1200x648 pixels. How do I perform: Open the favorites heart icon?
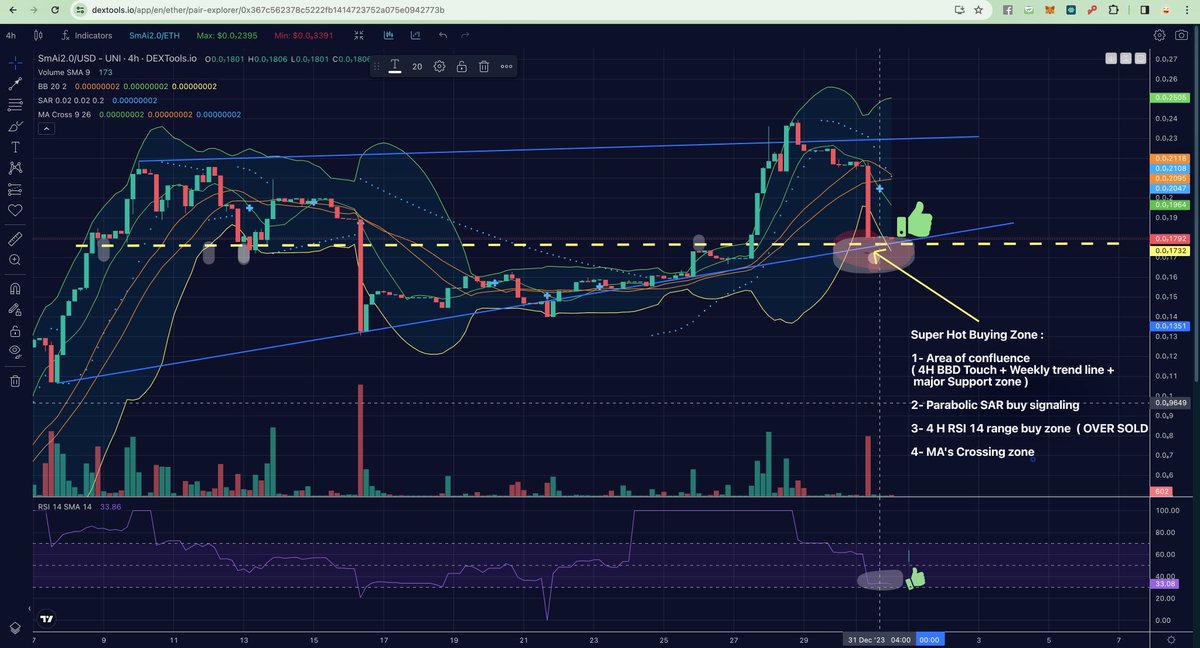[x=14, y=211]
